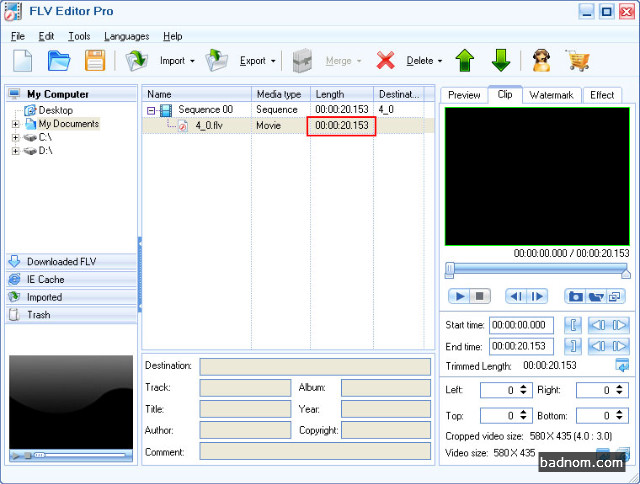Increase the Right crop value
Image resolution: width=640 pixels, height=484 pixels.
click(620, 386)
